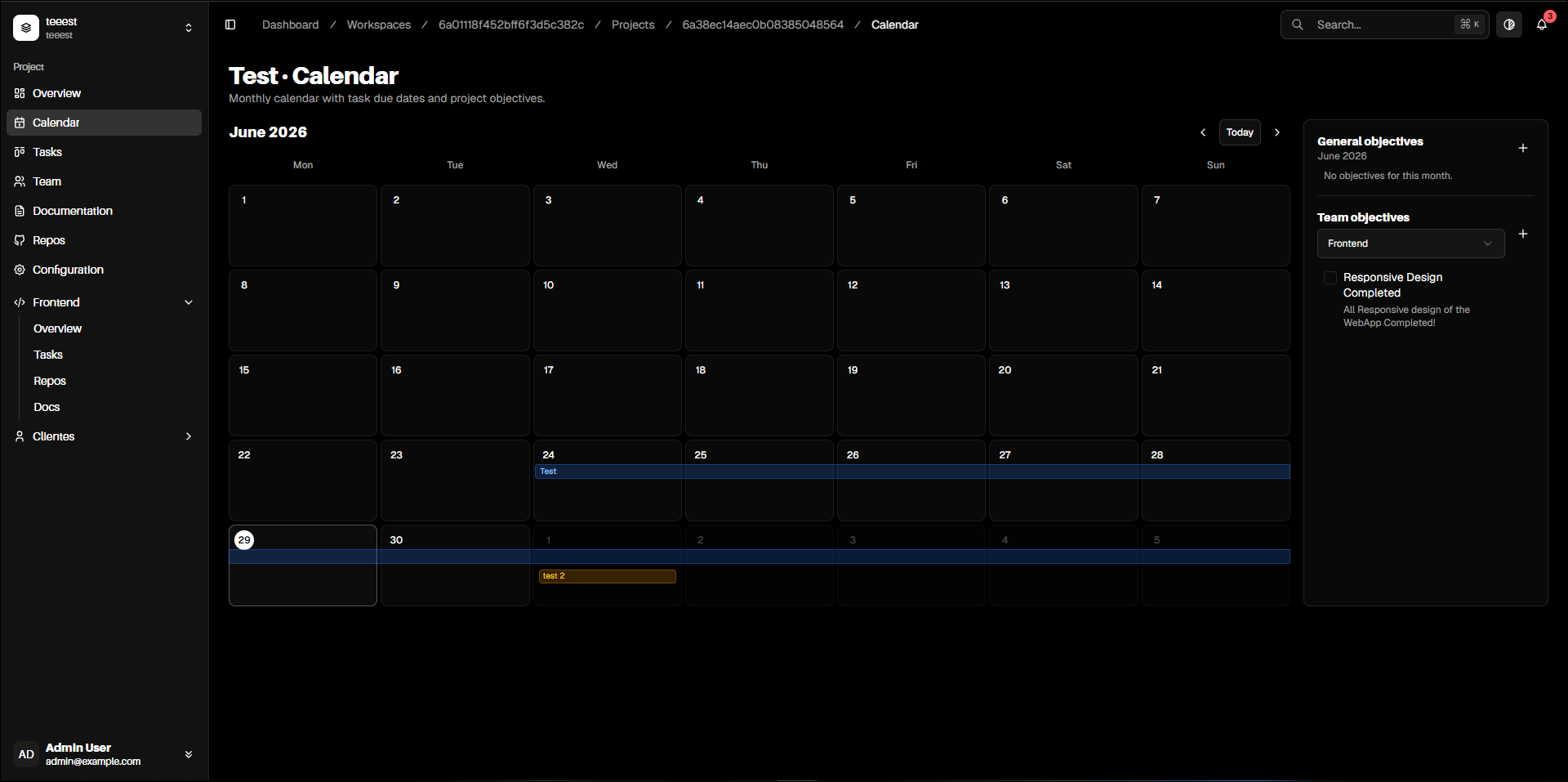Open Frontend Docs subitem

47,407
